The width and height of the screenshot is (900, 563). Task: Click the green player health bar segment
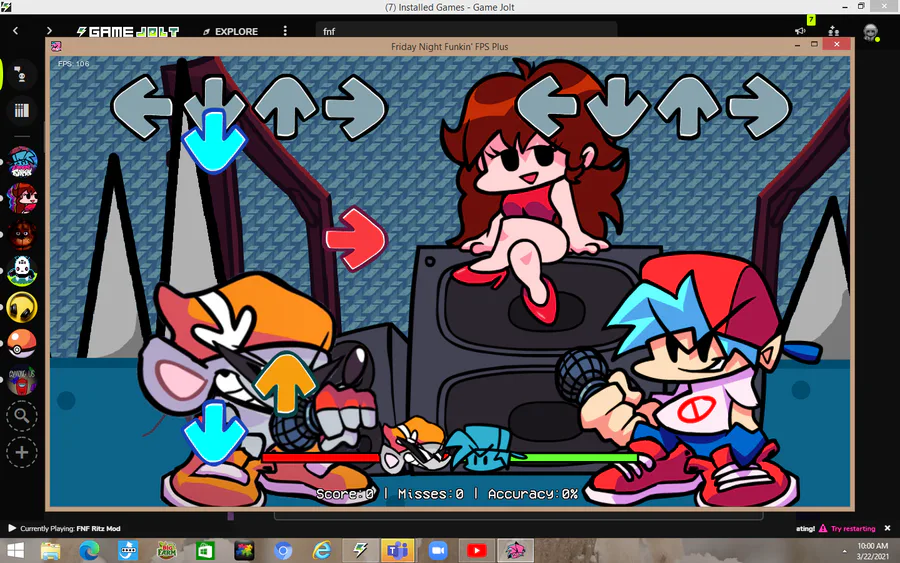point(573,457)
